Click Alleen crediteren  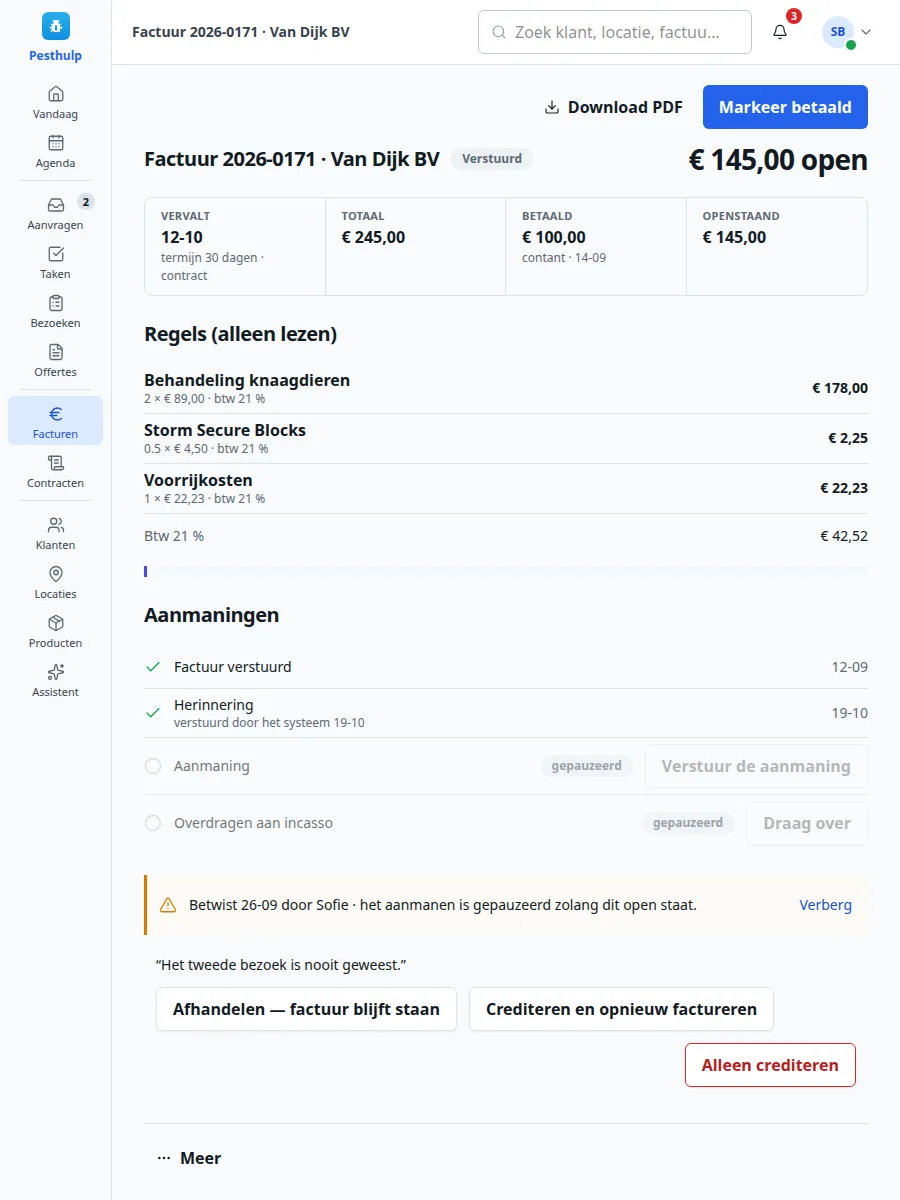(770, 1065)
